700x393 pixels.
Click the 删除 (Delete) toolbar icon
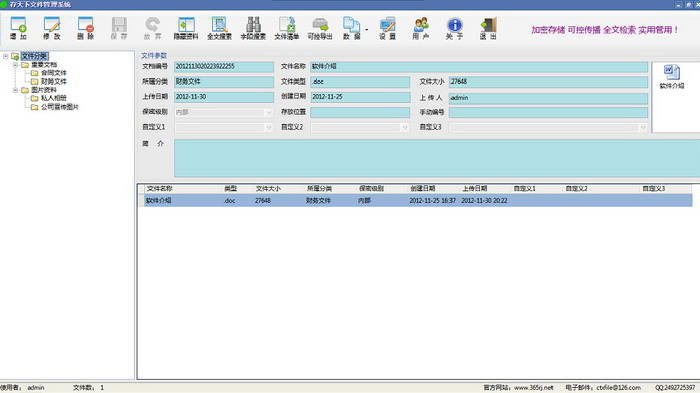click(85, 28)
